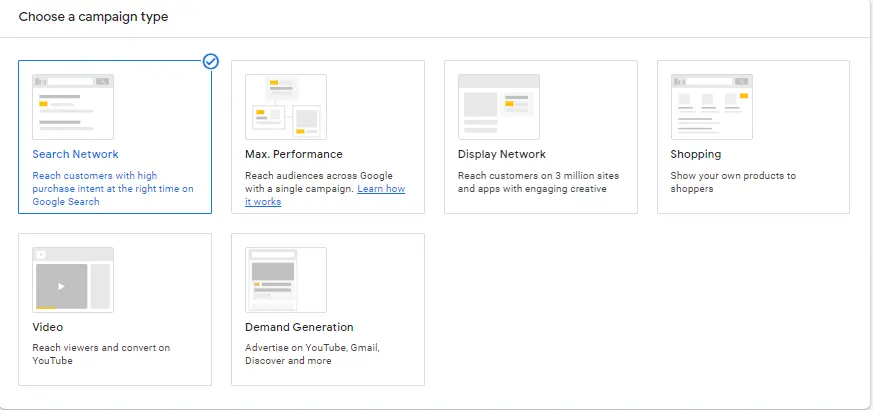
Task: Click the Shopping campaign illustration
Action: pyautogui.click(x=712, y=107)
